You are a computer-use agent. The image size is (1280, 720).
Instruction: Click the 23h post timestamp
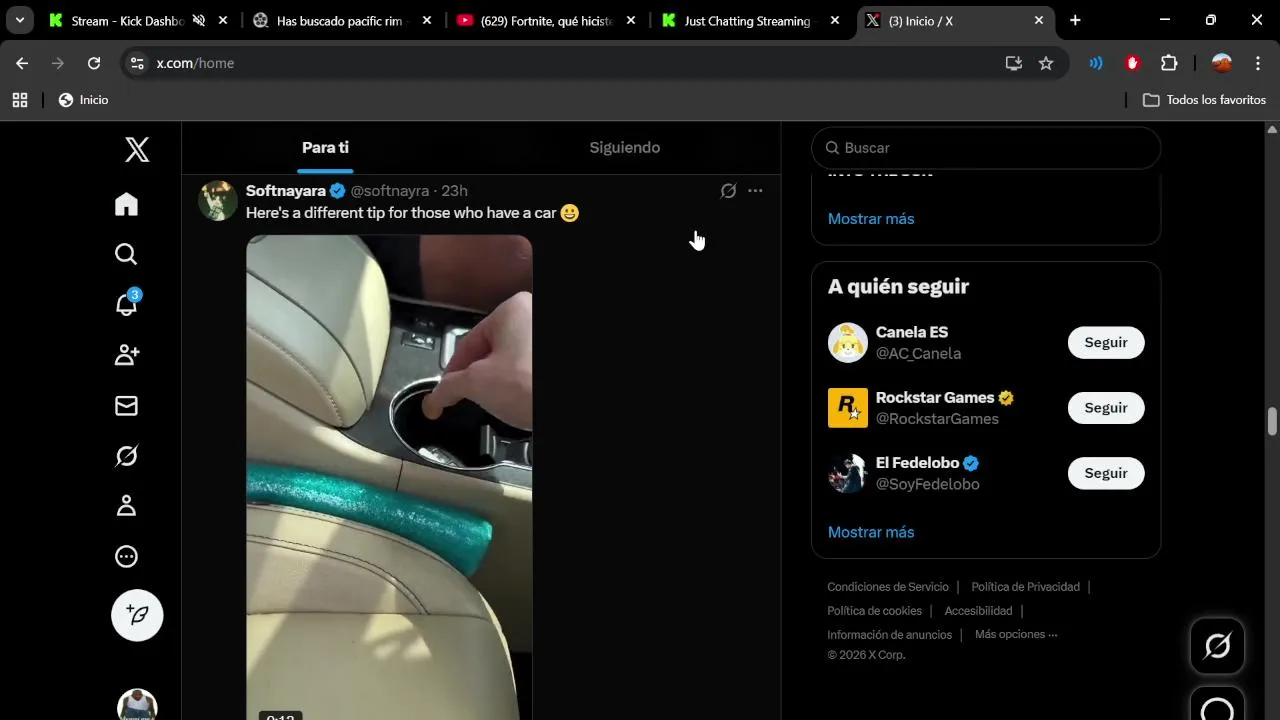(x=455, y=190)
